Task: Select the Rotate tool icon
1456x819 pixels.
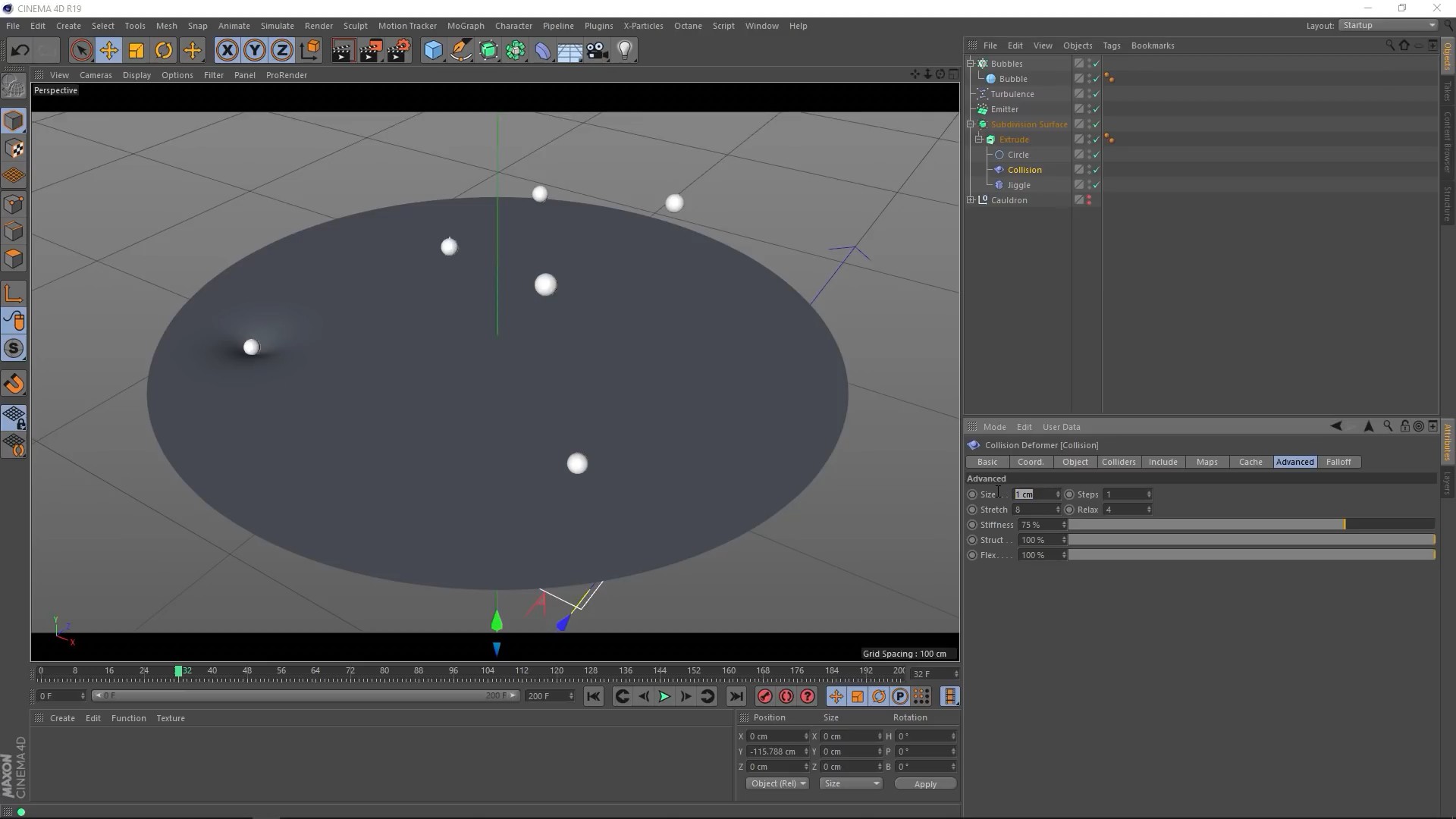Action: [163, 51]
